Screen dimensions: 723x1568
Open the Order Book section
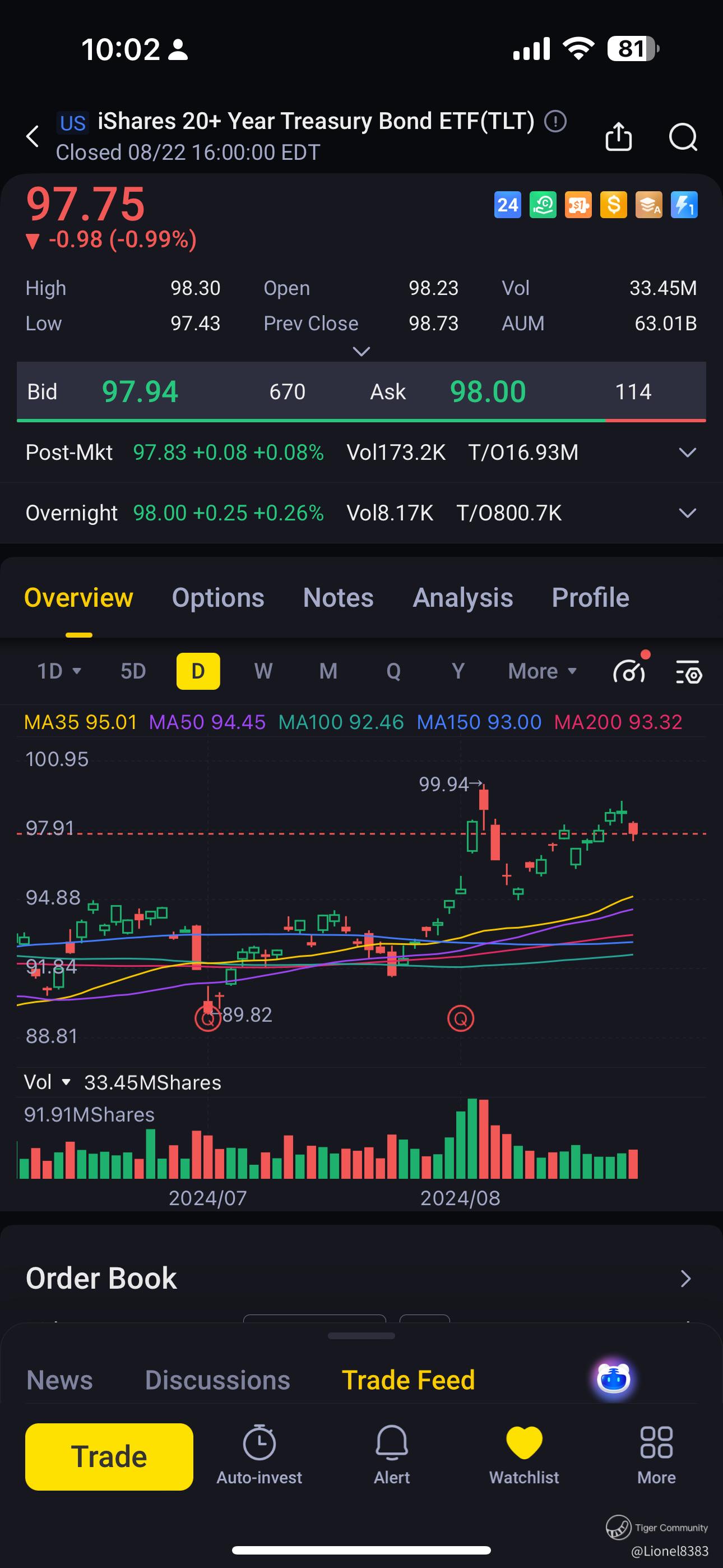[x=361, y=1278]
